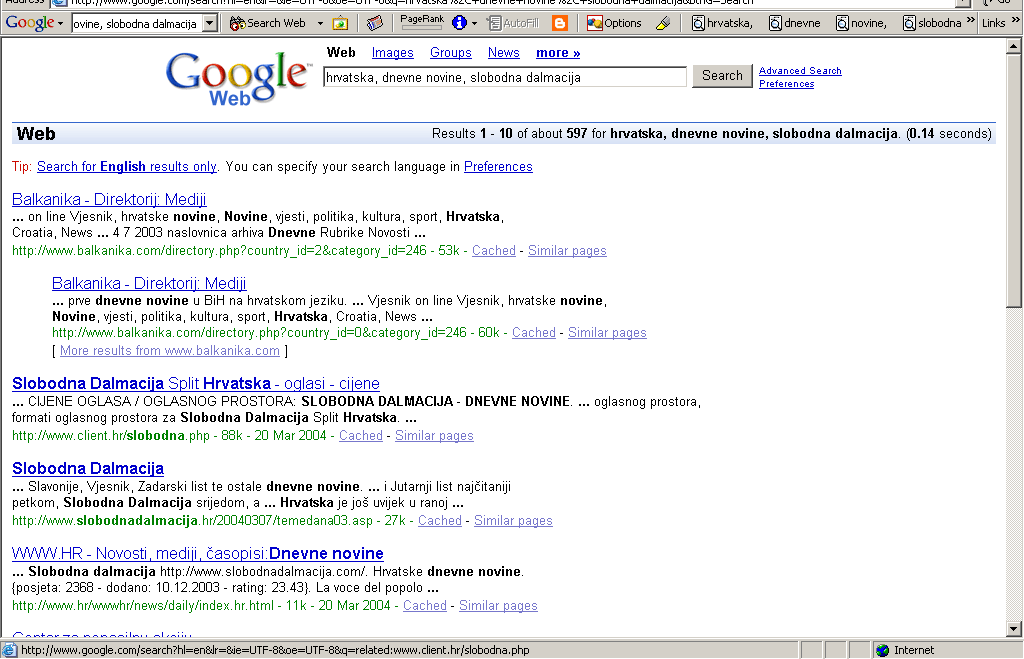This screenshot has height=659, width=1024.
Task: Click the main Google search query field
Action: tap(504, 77)
